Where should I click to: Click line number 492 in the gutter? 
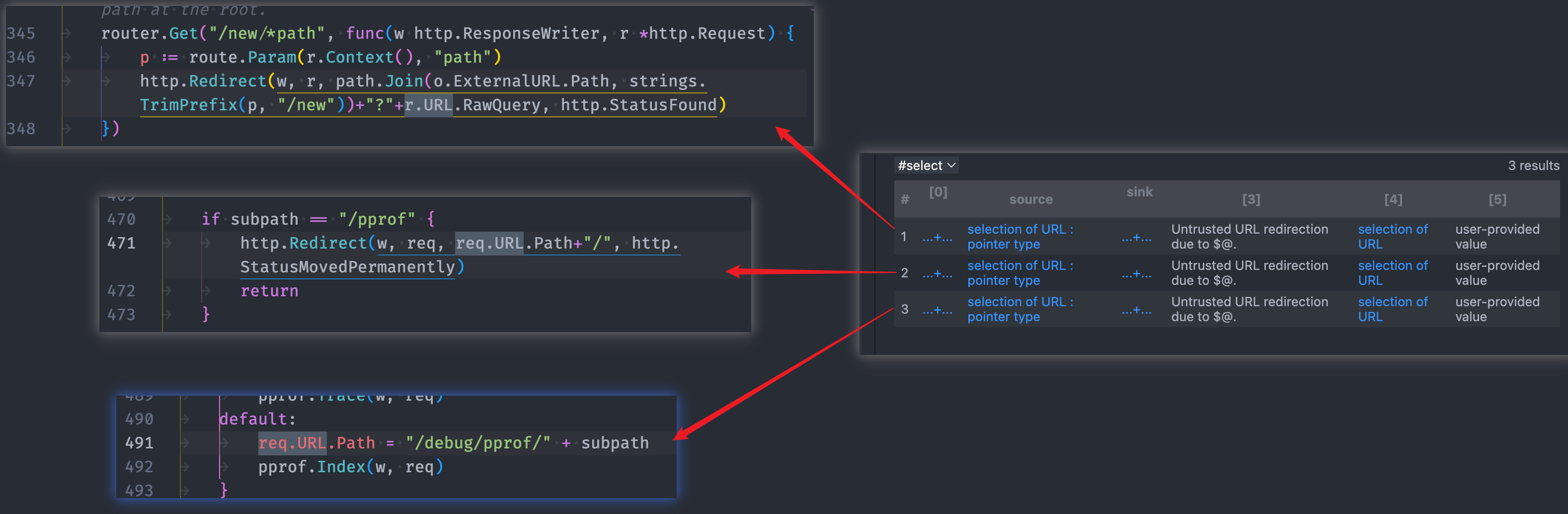140,467
